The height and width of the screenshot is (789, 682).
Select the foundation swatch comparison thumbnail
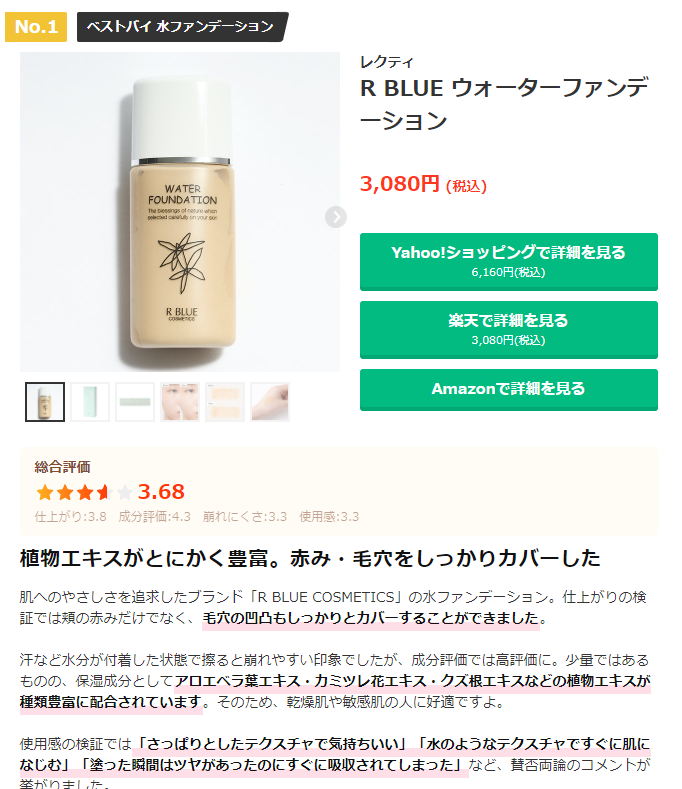click(x=224, y=402)
